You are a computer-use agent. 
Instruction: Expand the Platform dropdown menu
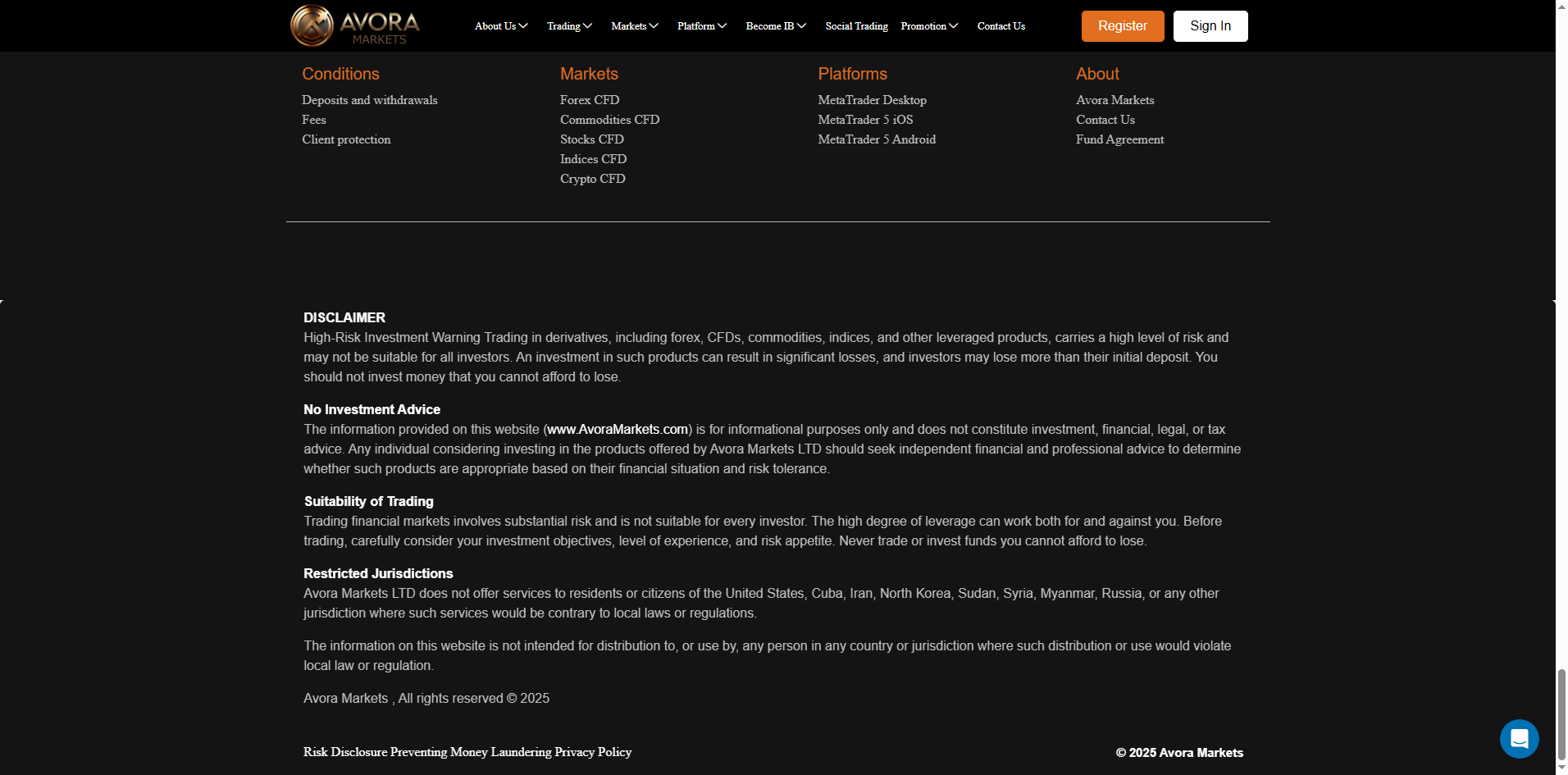click(x=702, y=26)
